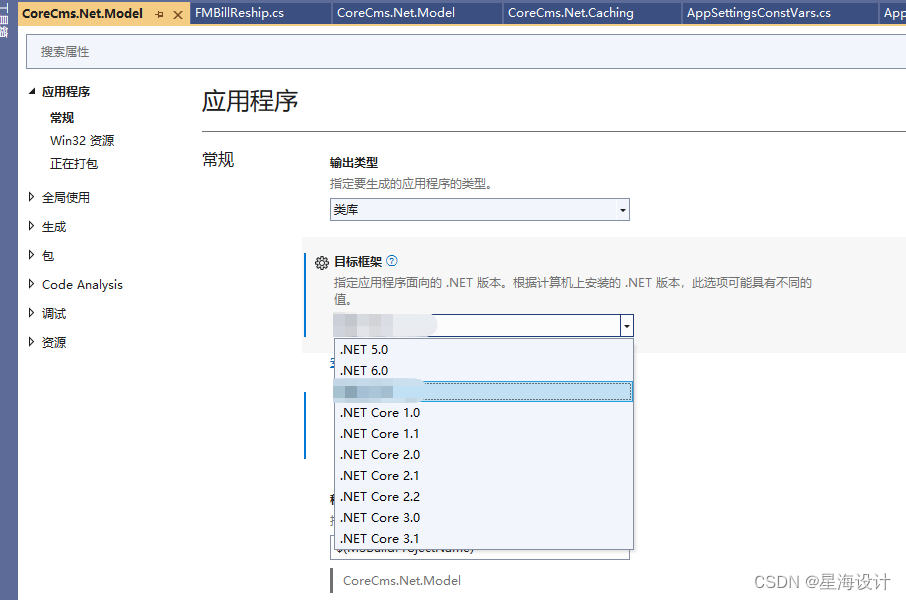Choose .NET Core 2.1

tap(484, 476)
